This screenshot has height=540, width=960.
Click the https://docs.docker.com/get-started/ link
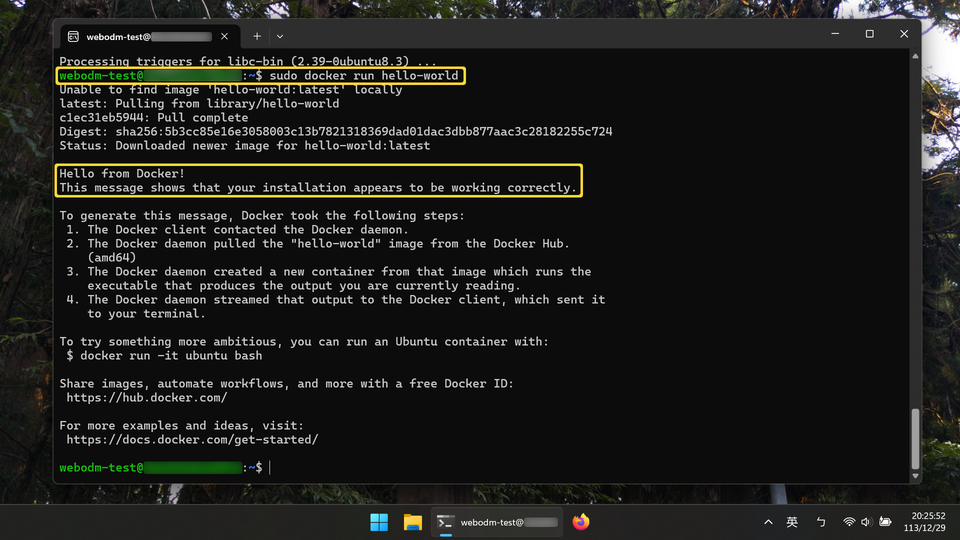pos(192,440)
